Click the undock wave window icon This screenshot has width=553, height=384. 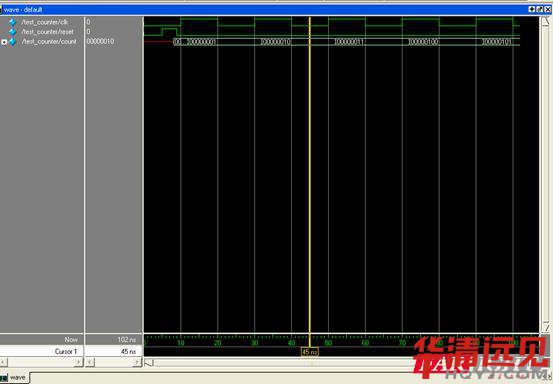(540, 10)
